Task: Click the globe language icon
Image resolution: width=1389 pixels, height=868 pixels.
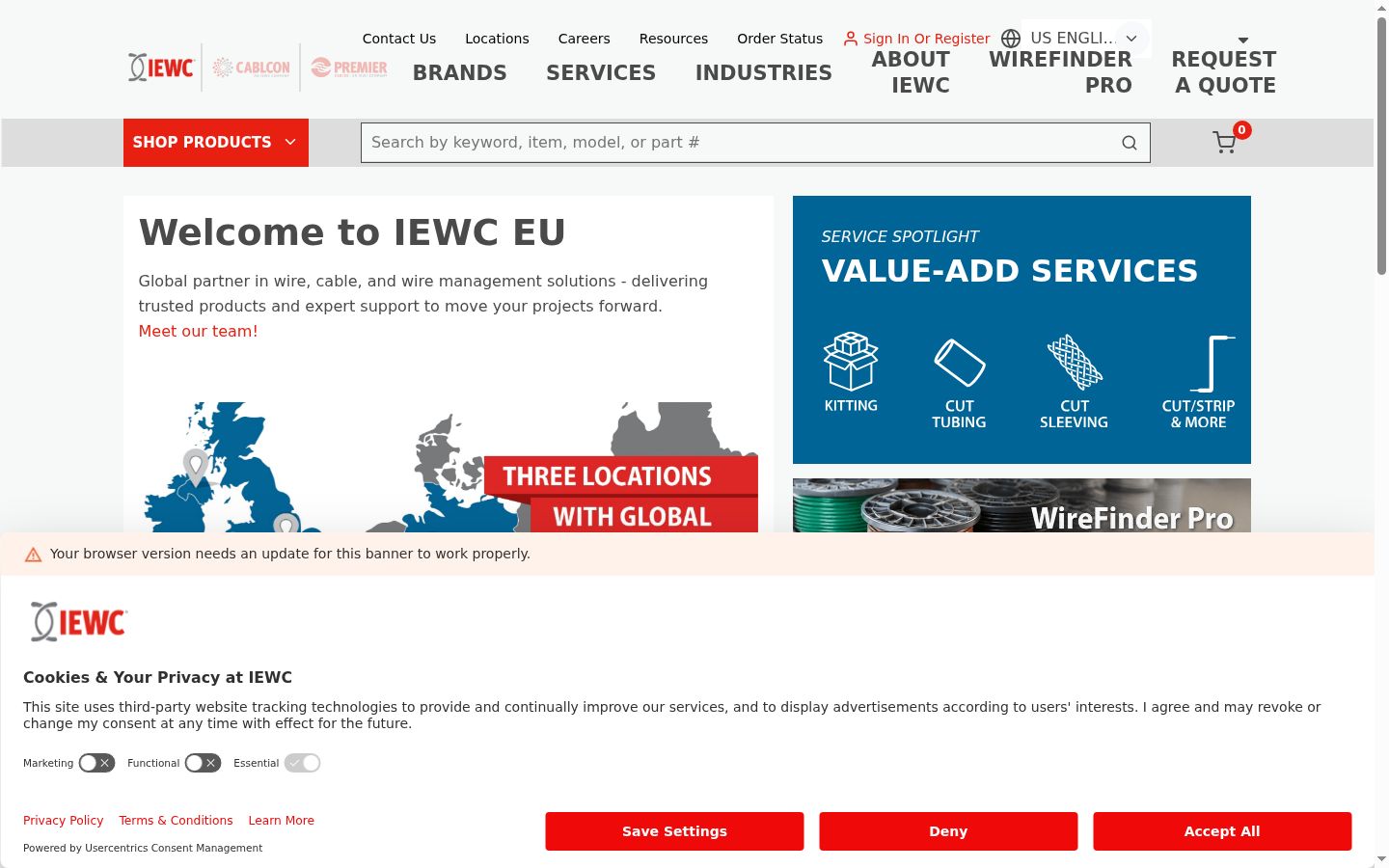Action: (x=1011, y=39)
